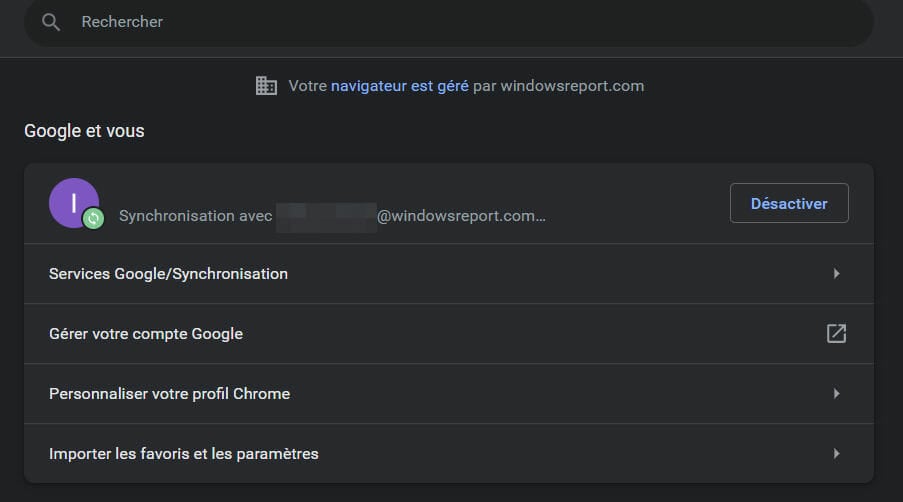Focus the Rechercher search field

(449, 22)
